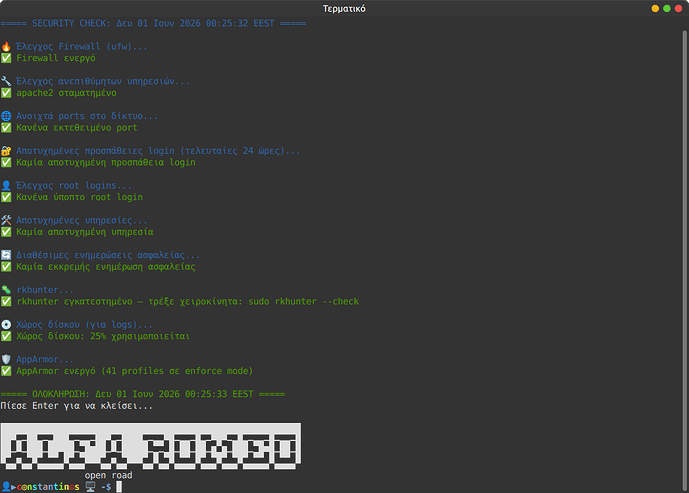Click the check mark beside Κανένα ύποπτο root login

click(6, 197)
